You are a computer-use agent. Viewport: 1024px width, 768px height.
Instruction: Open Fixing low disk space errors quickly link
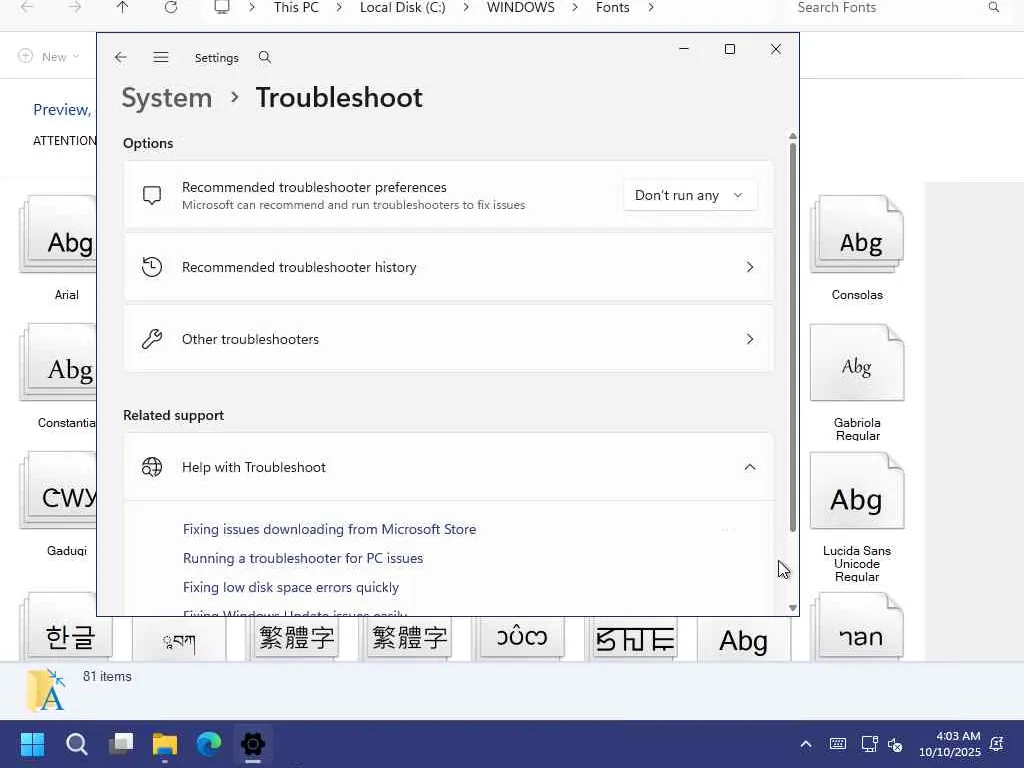(x=291, y=587)
